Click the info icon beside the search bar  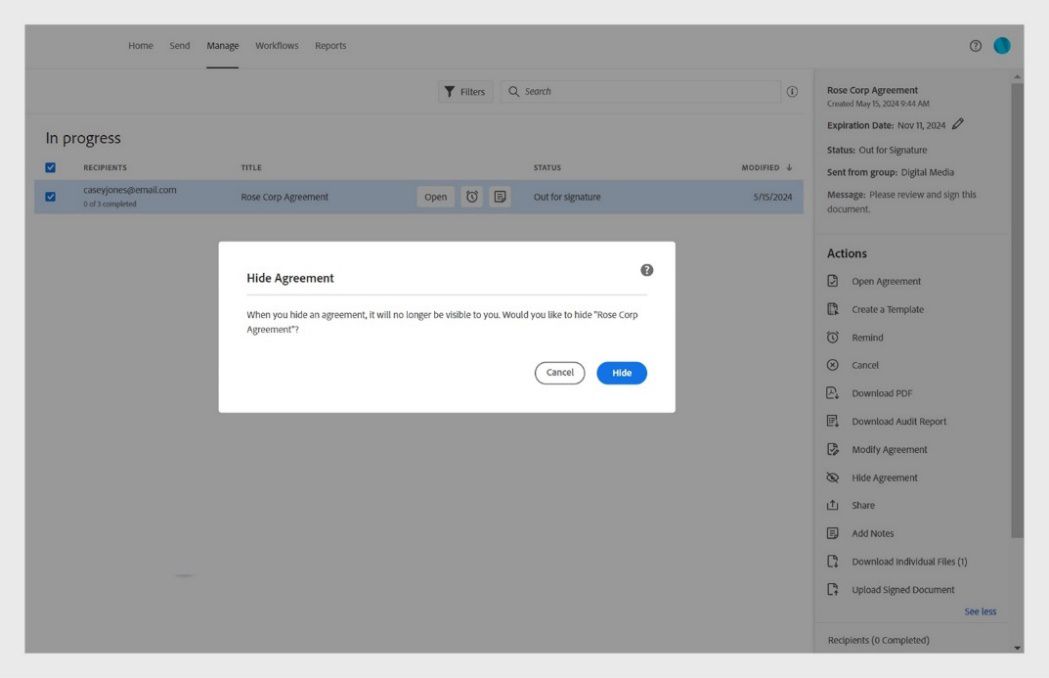coord(789,92)
